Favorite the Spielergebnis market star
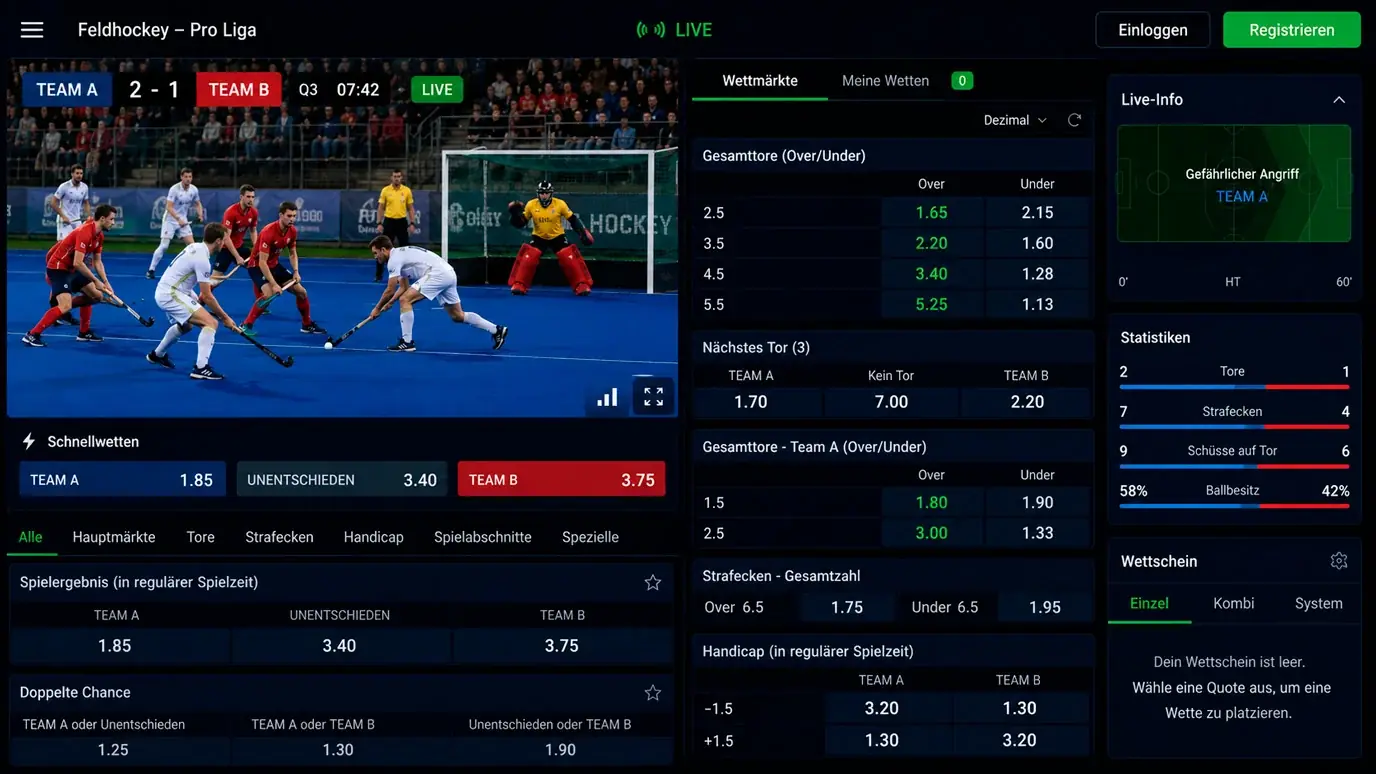The image size is (1376, 774). (x=653, y=582)
